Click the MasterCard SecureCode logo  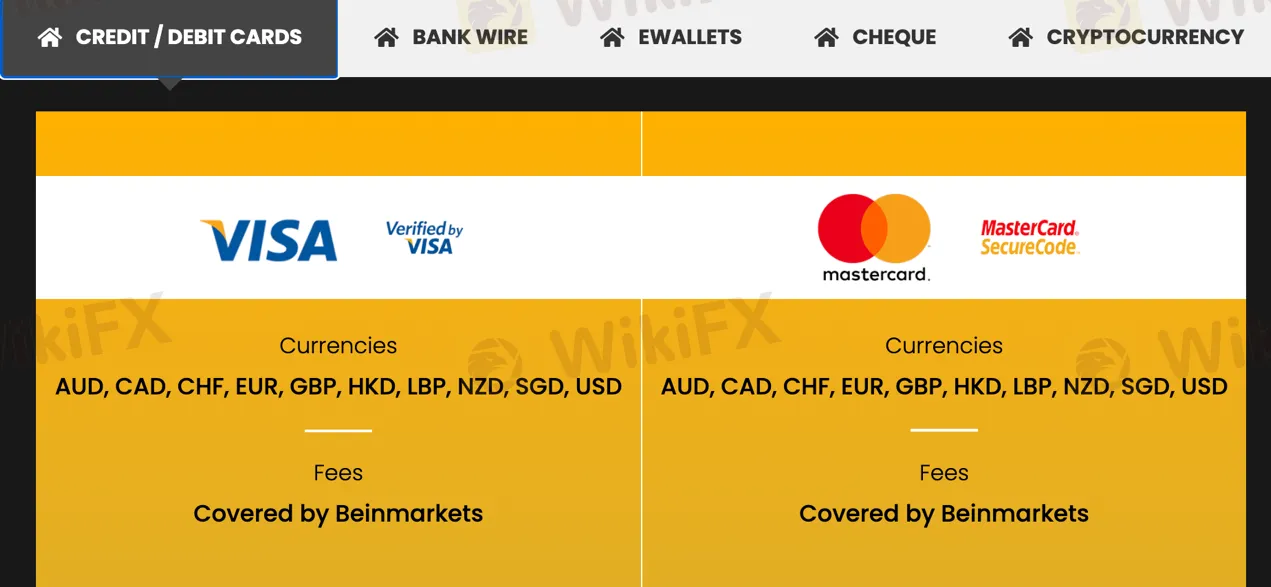(1029, 238)
